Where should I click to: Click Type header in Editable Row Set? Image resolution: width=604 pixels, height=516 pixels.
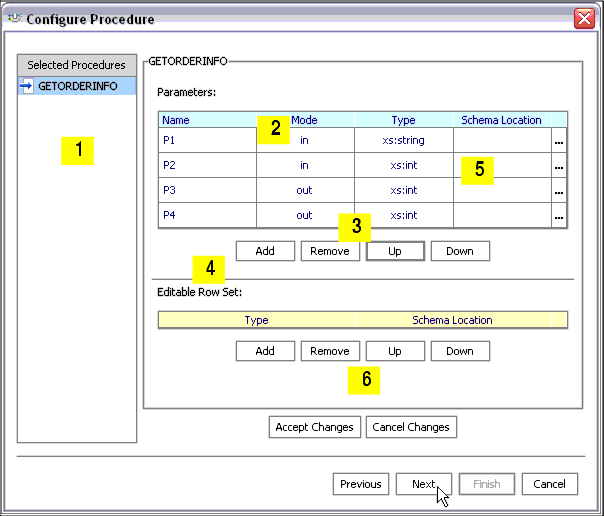(x=257, y=320)
